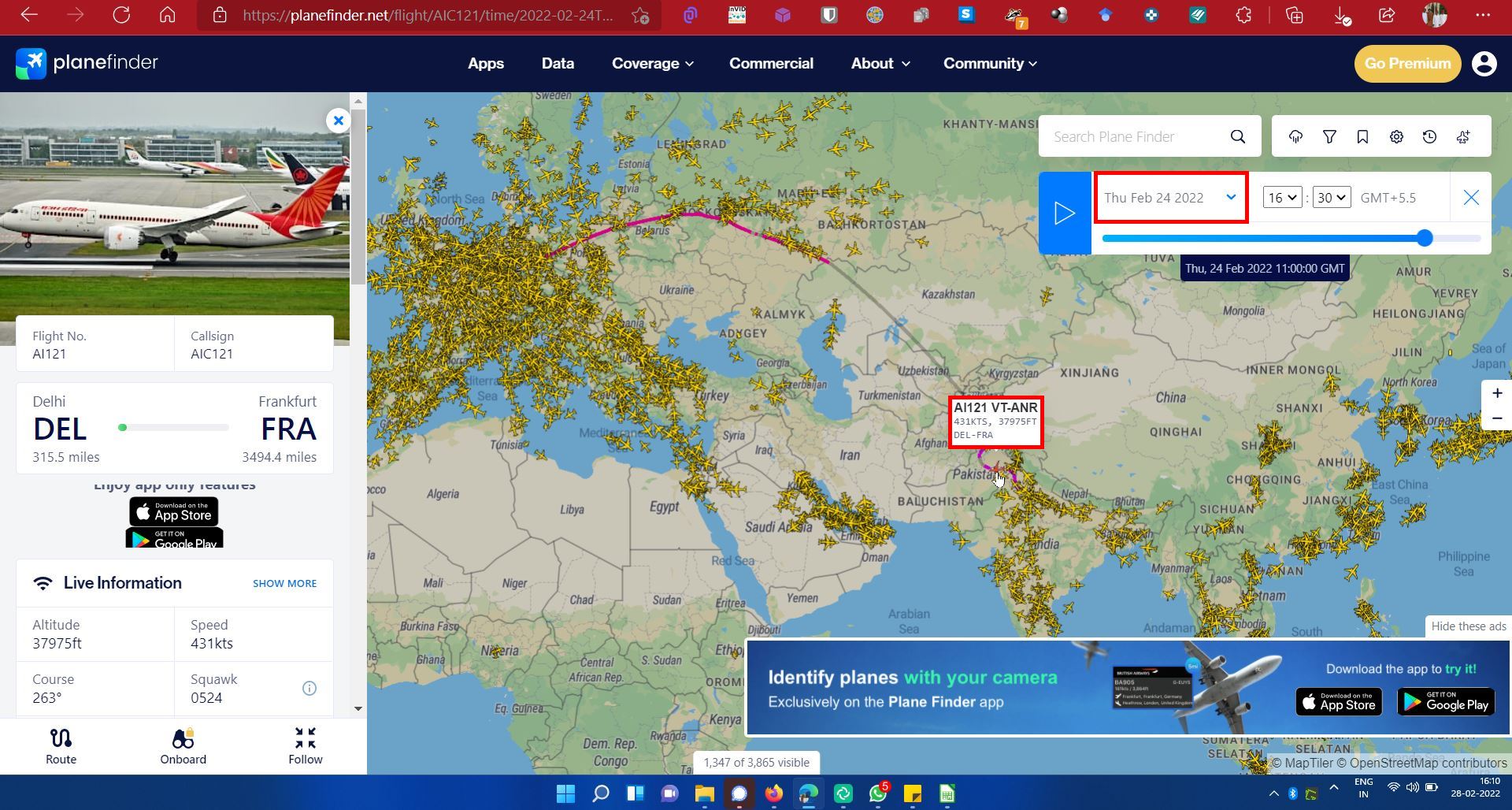
Task: Open Windows Start menu
Action: pos(565,793)
